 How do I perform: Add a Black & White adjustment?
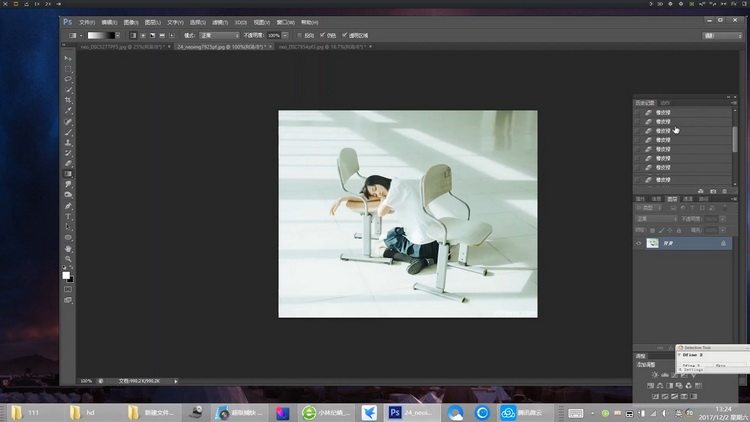(x=670, y=386)
